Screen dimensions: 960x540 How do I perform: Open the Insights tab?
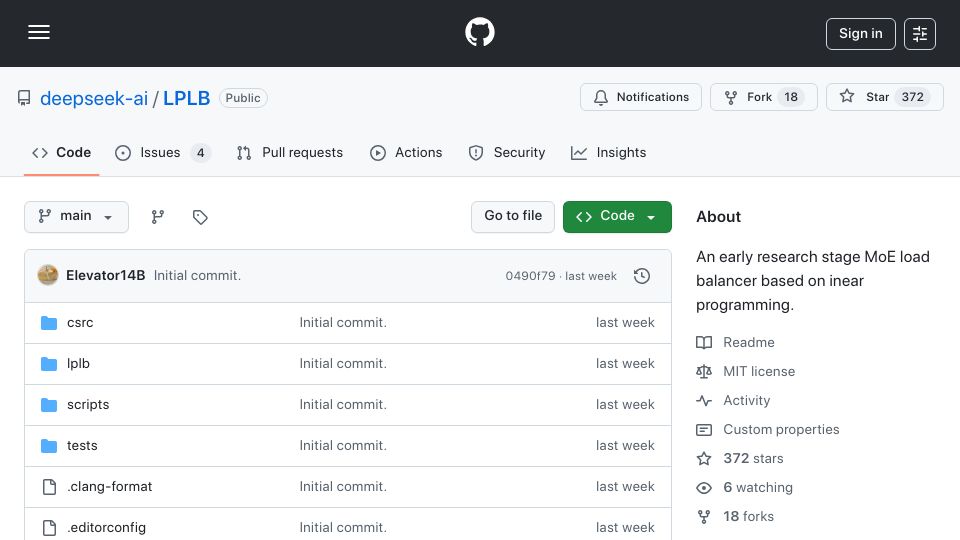coord(609,152)
